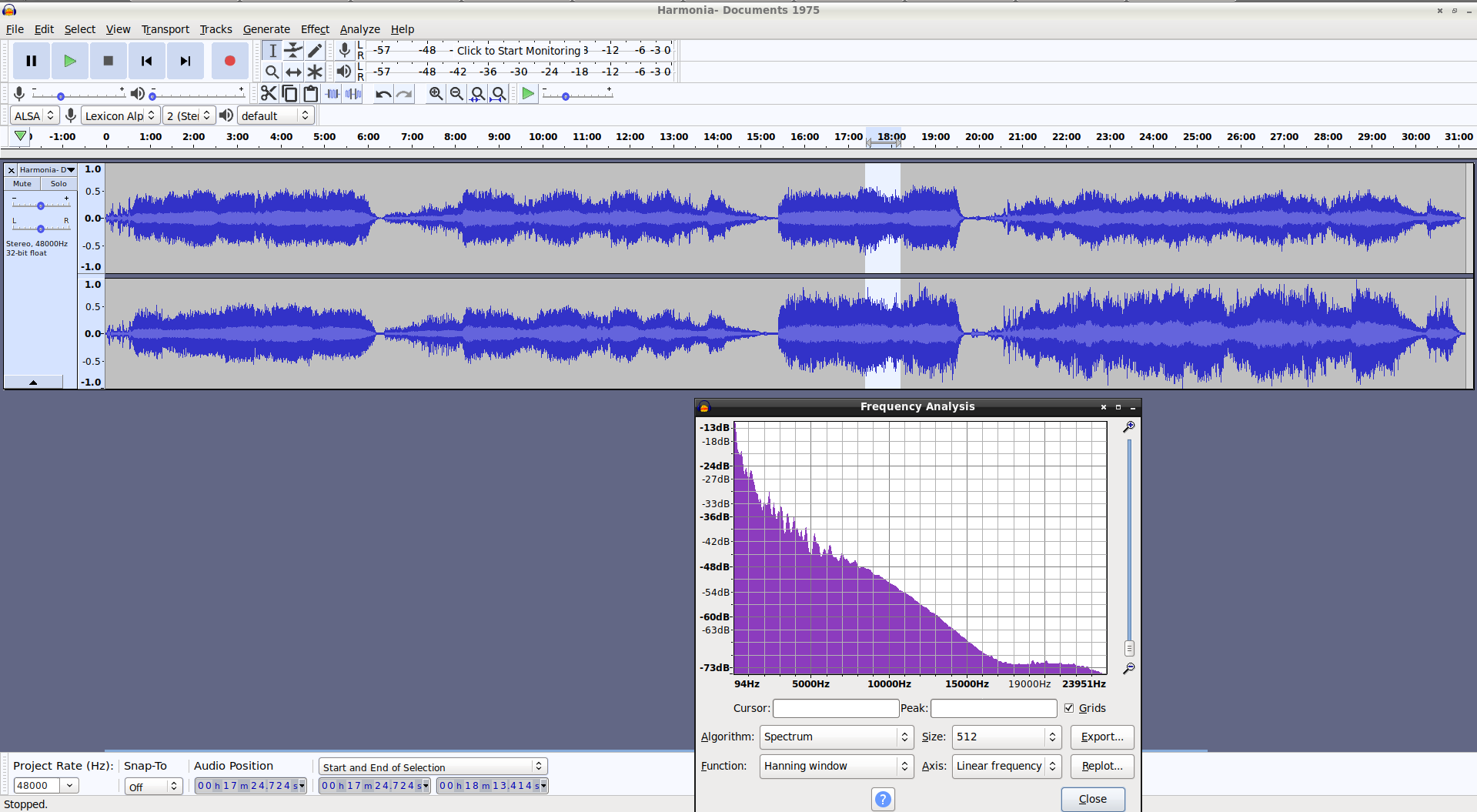The height and width of the screenshot is (812, 1477).
Task: Open the Harmonia track name dropdown menu
Action: 47,169
